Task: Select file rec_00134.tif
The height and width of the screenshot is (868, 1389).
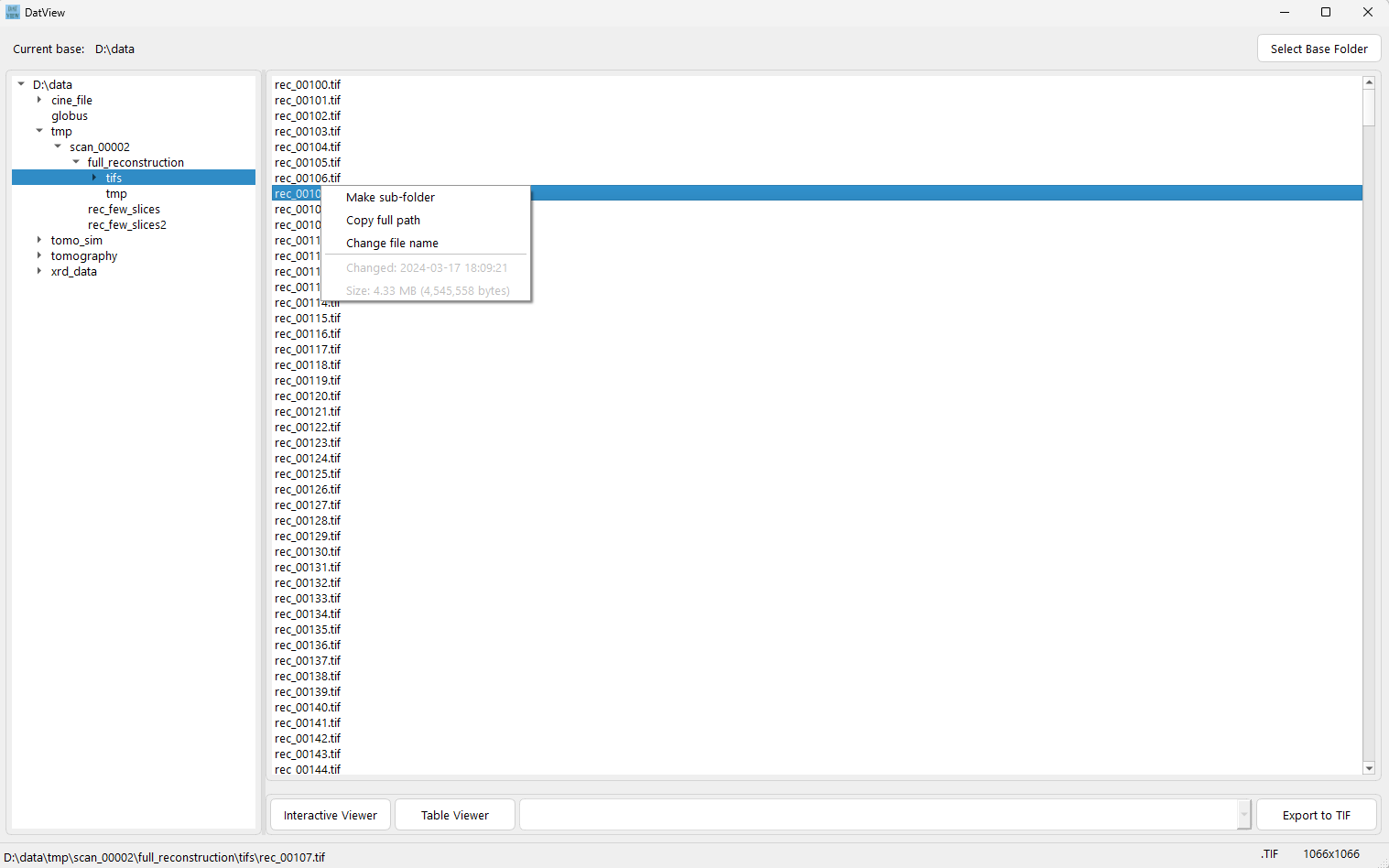Action: (x=308, y=613)
